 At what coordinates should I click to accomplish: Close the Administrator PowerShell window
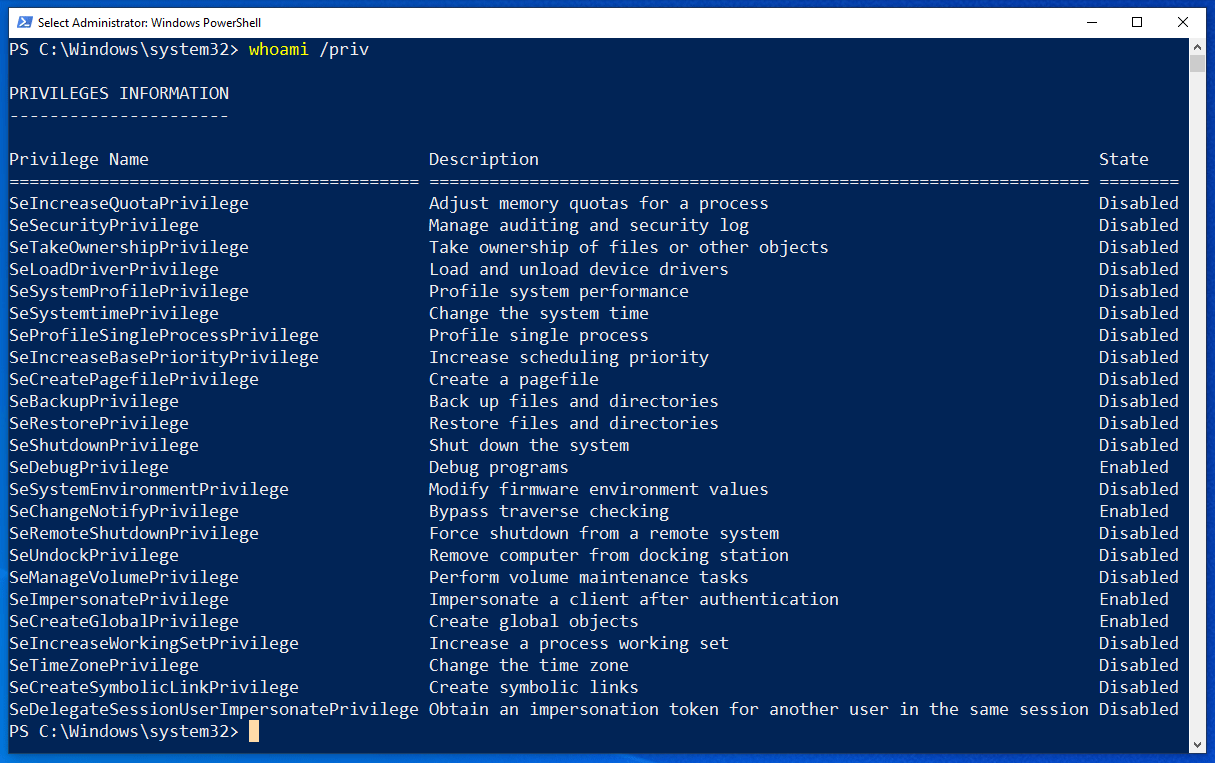1183,22
